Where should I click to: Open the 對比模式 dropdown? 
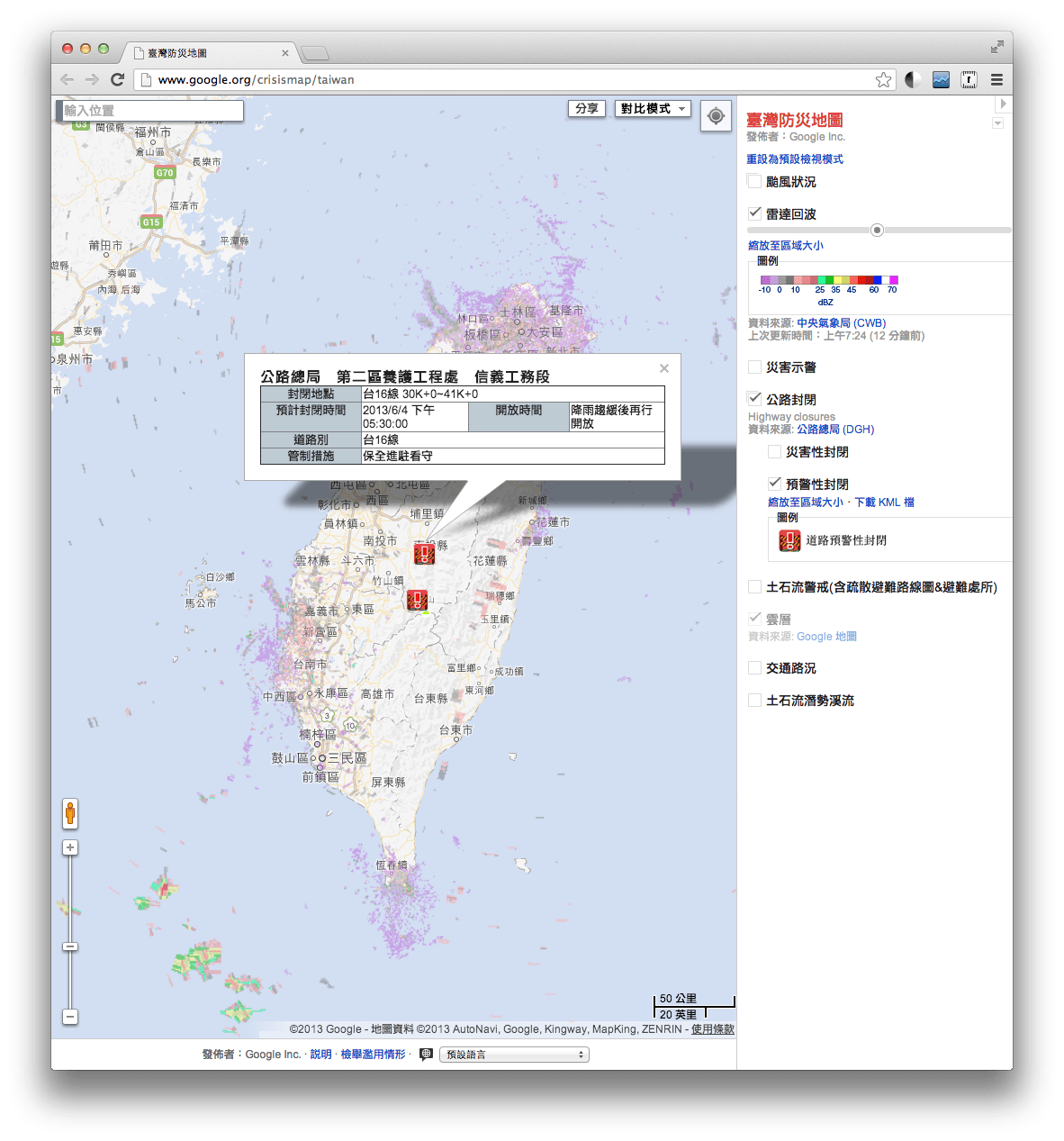pos(652,108)
